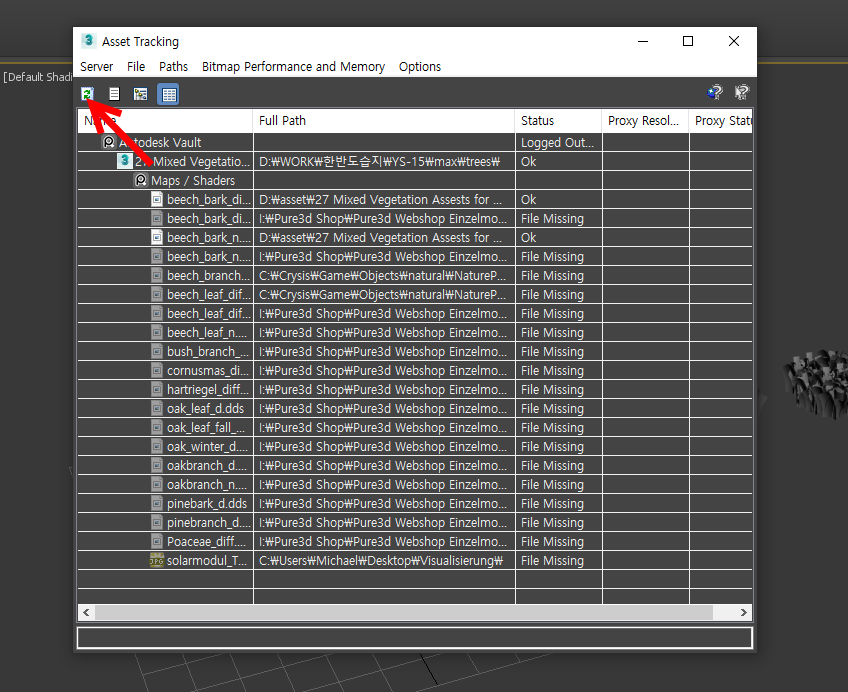
Task: Click the horizontal scrollbar right arrow
Action: coord(744,613)
